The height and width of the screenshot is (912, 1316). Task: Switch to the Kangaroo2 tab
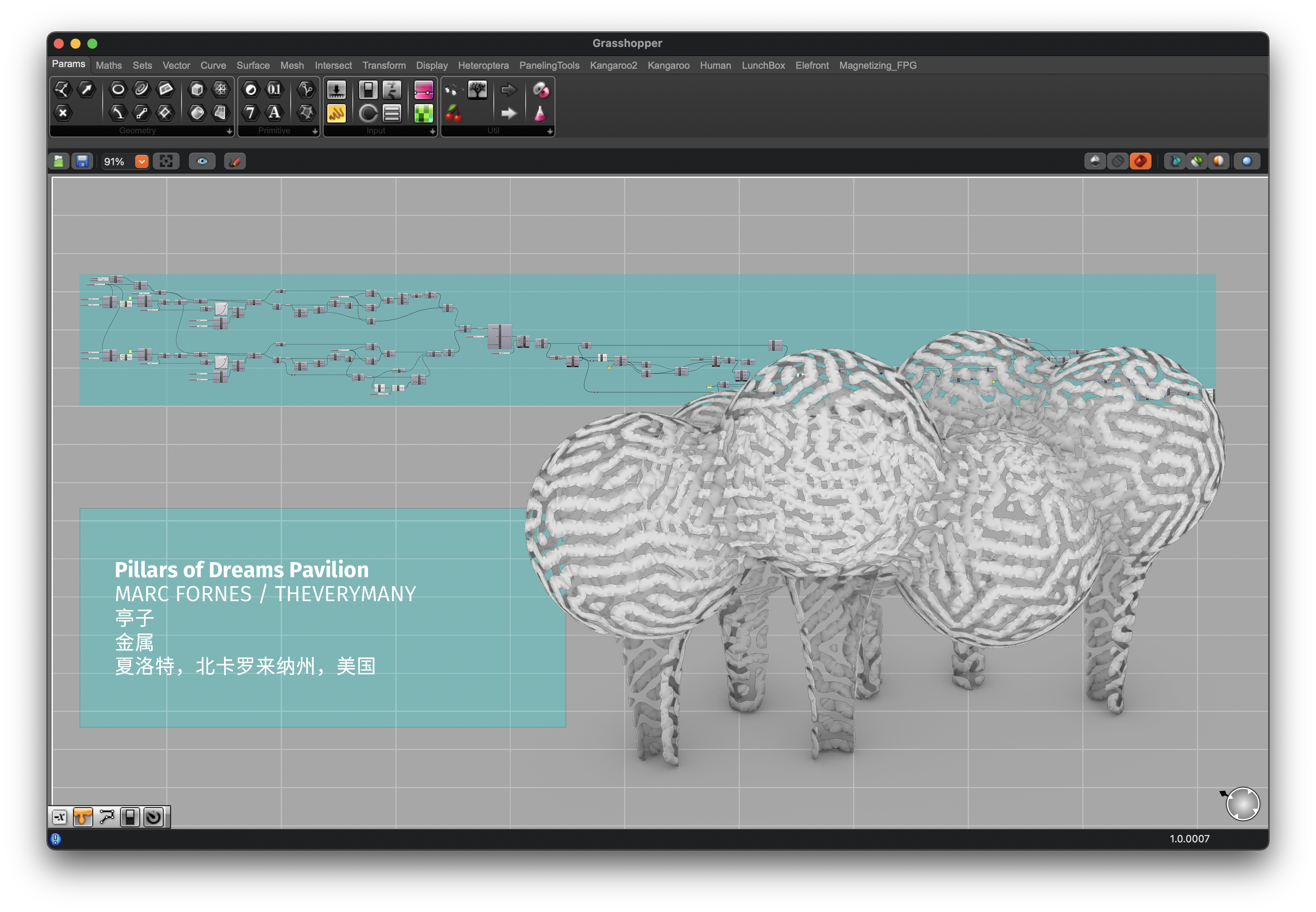click(613, 65)
